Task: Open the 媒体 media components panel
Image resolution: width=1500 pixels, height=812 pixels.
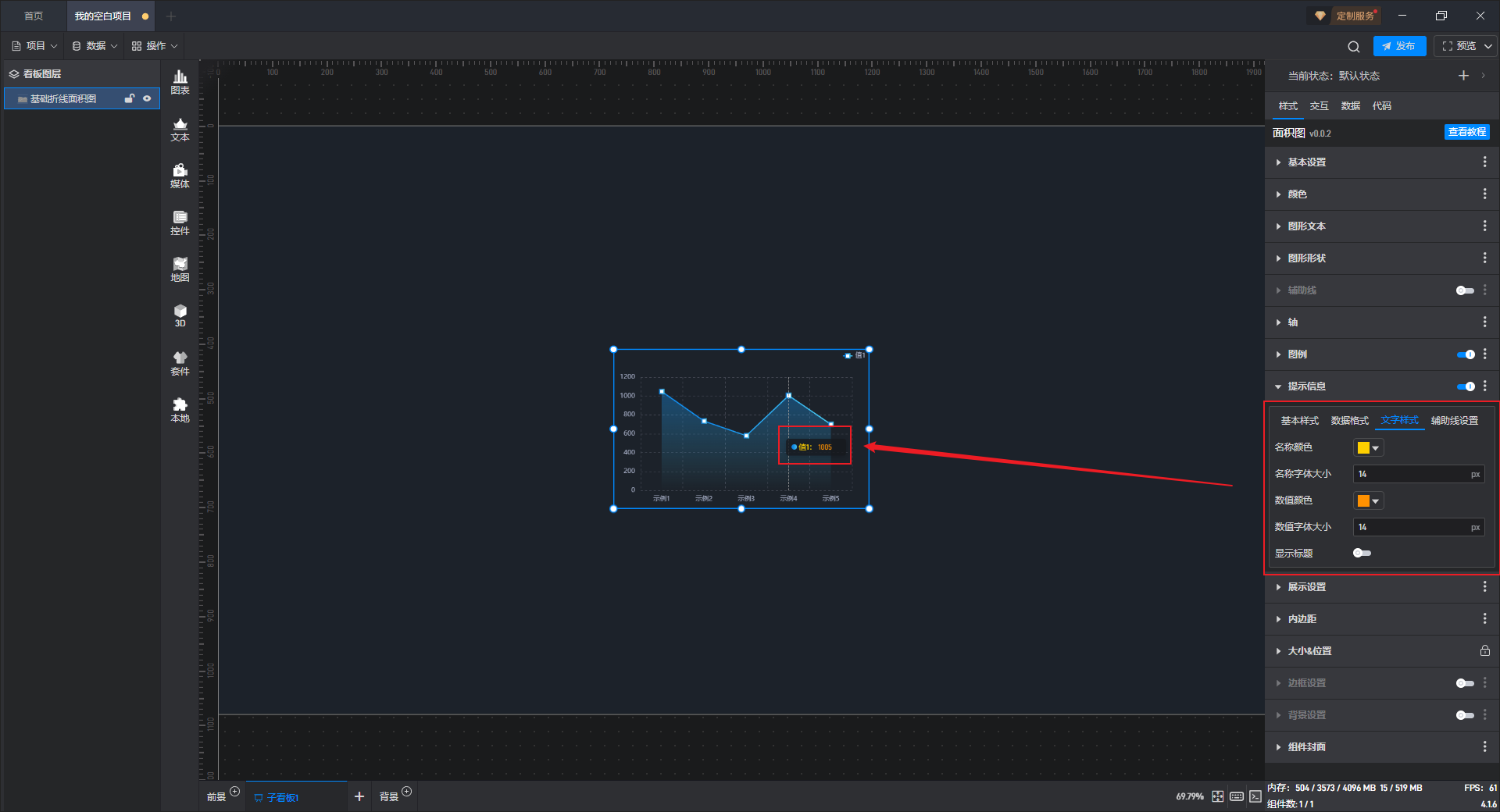Action: point(180,176)
